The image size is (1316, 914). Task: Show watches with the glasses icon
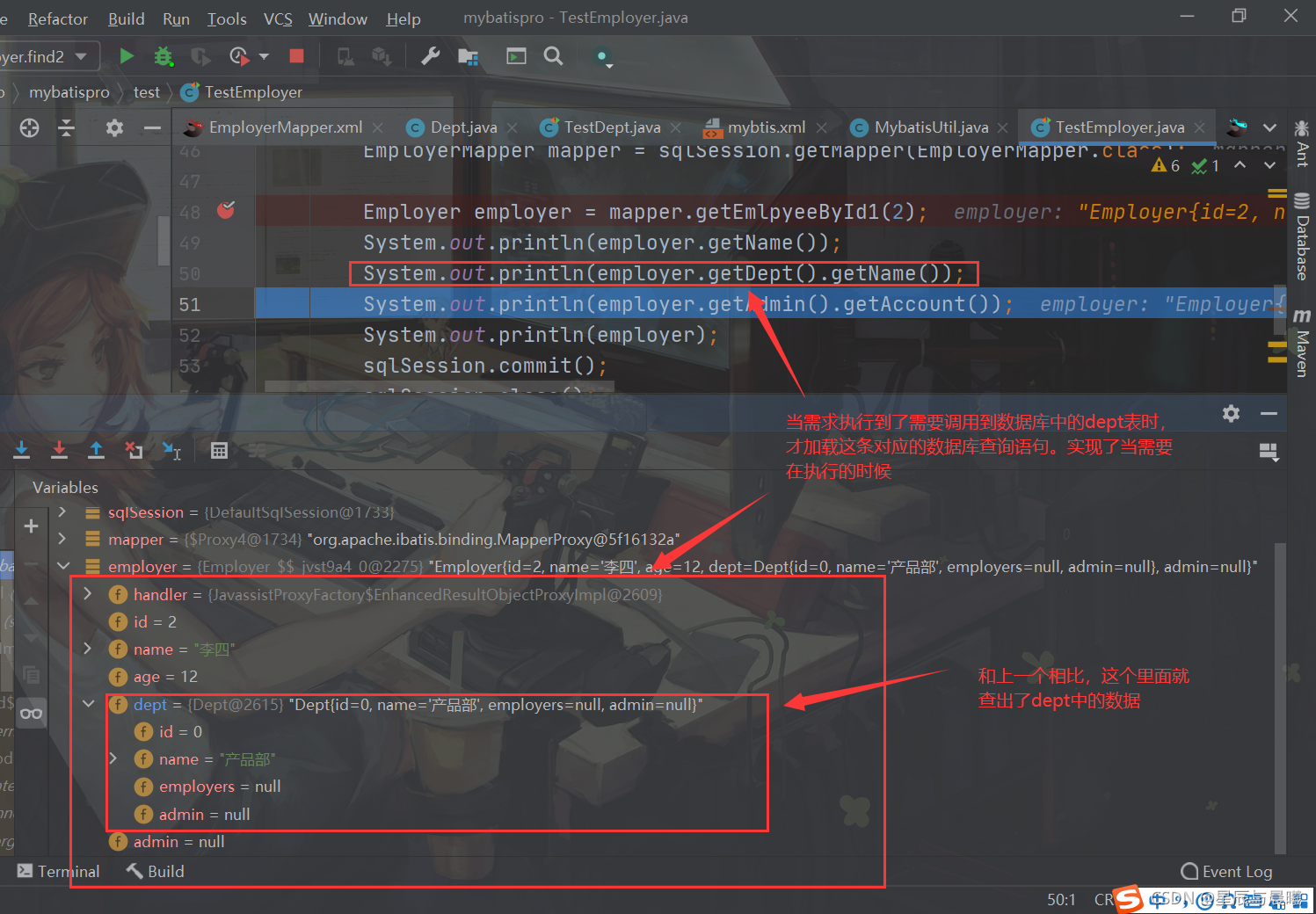(x=31, y=713)
